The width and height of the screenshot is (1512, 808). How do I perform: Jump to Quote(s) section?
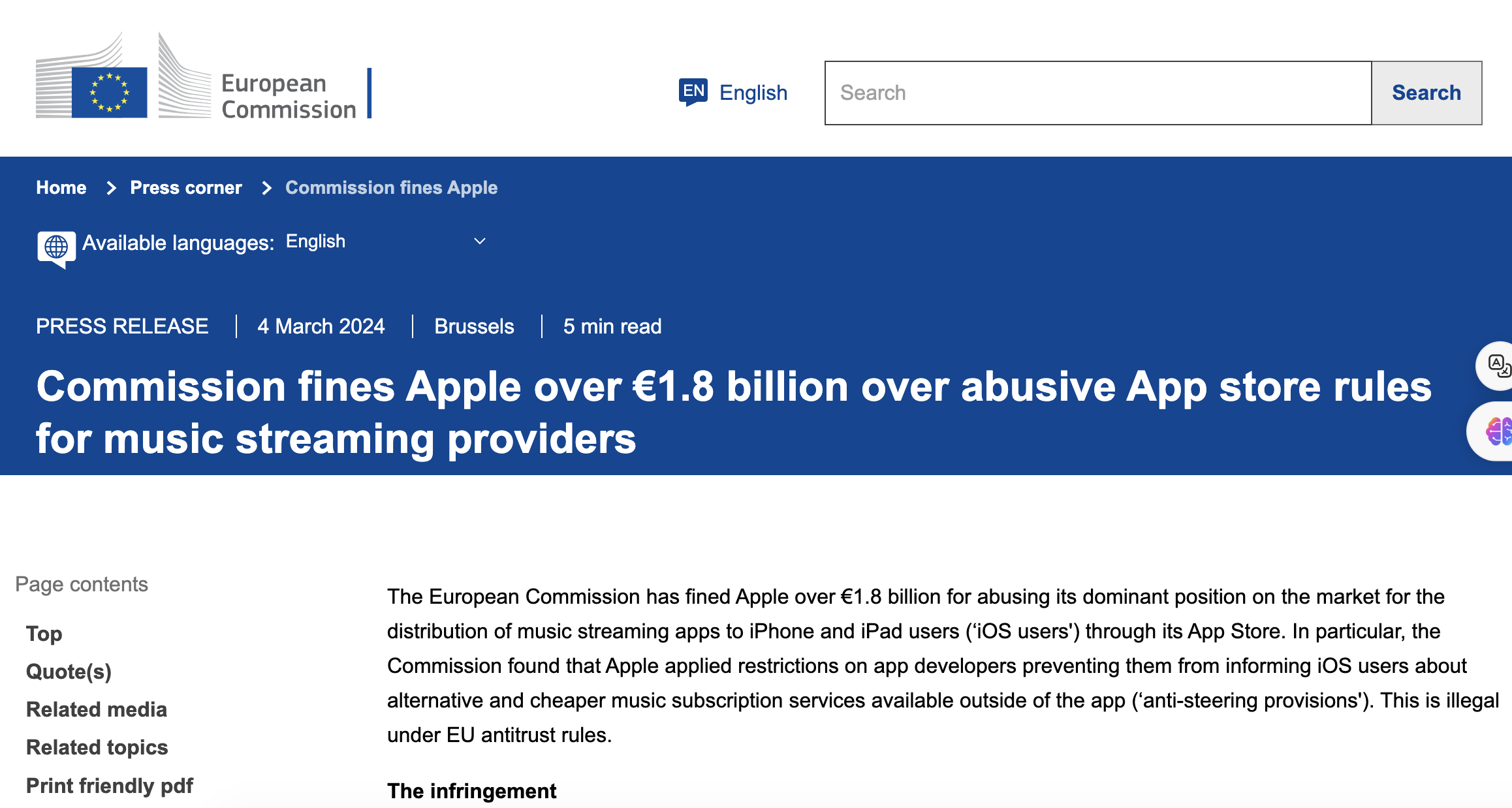[x=69, y=672]
